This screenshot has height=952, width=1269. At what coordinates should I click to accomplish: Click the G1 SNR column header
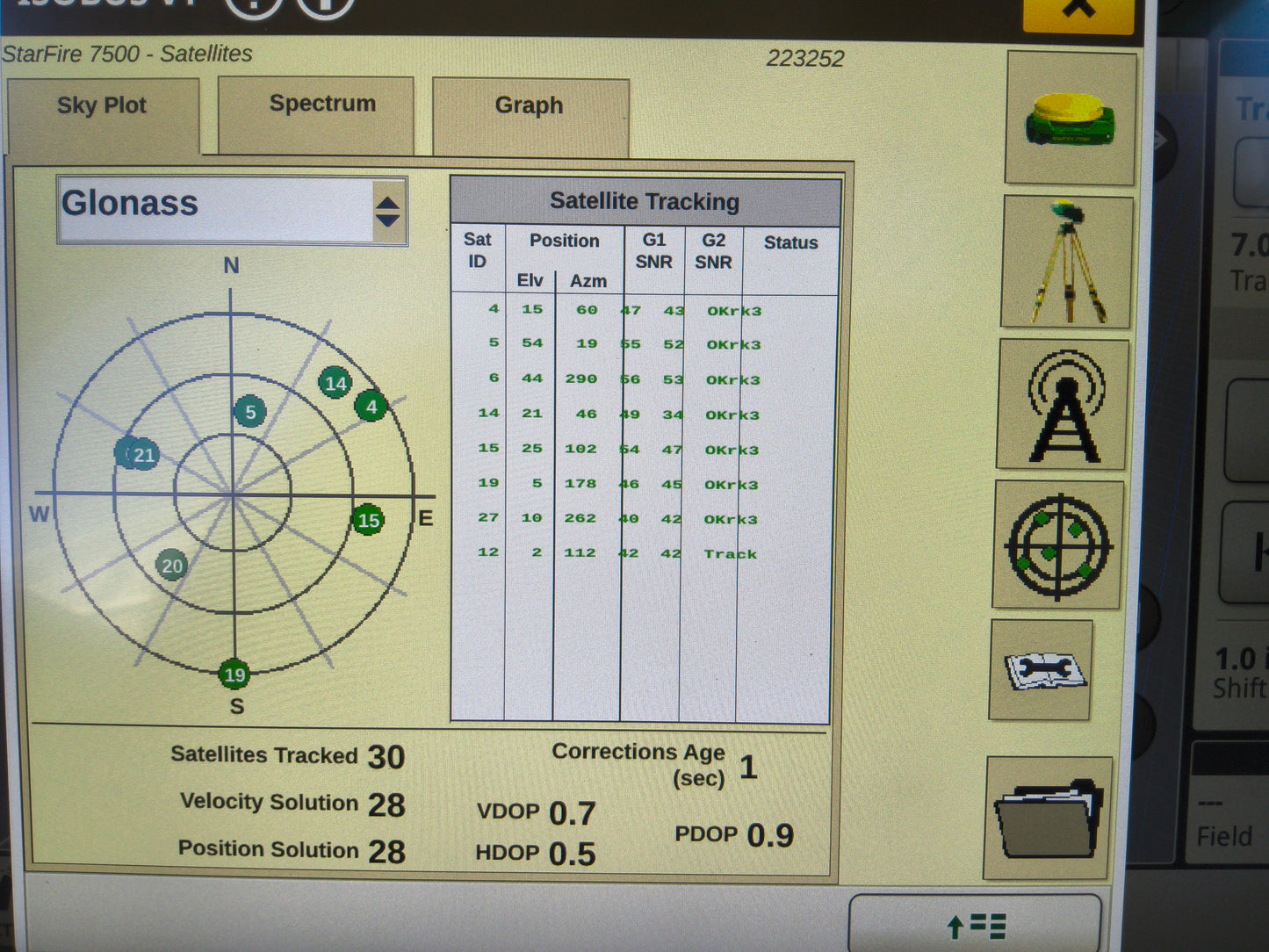(x=653, y=251)
